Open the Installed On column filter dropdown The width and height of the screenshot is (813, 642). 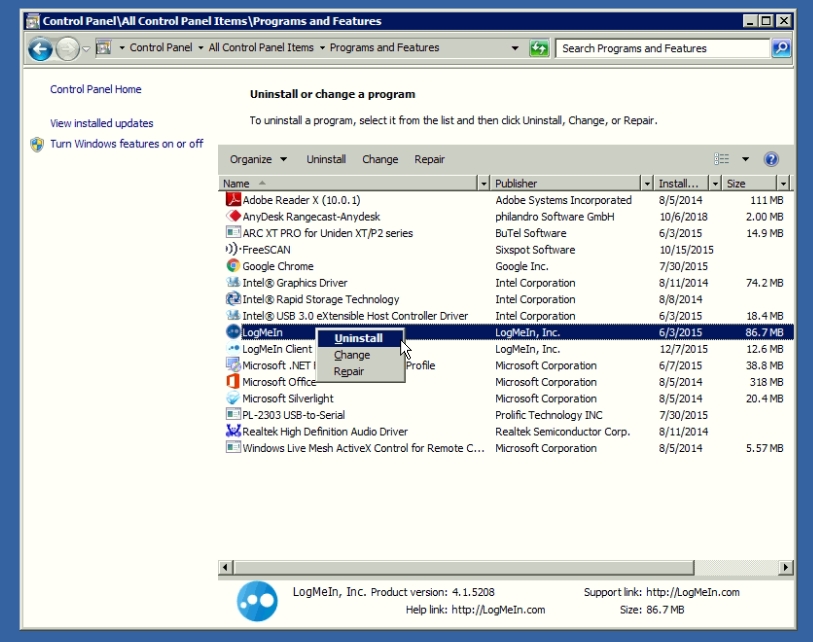click(716, 184)
